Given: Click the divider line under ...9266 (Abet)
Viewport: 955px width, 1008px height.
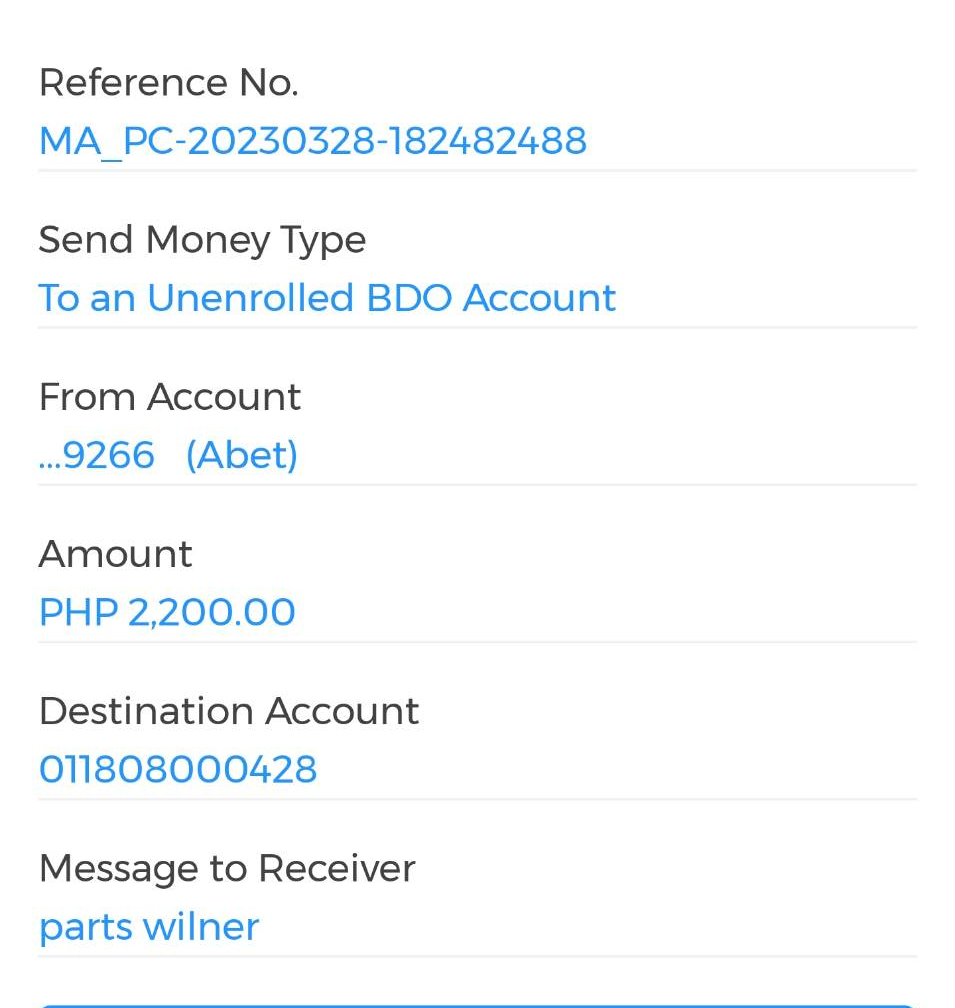Looking at the screenshot, I should 477,485.
